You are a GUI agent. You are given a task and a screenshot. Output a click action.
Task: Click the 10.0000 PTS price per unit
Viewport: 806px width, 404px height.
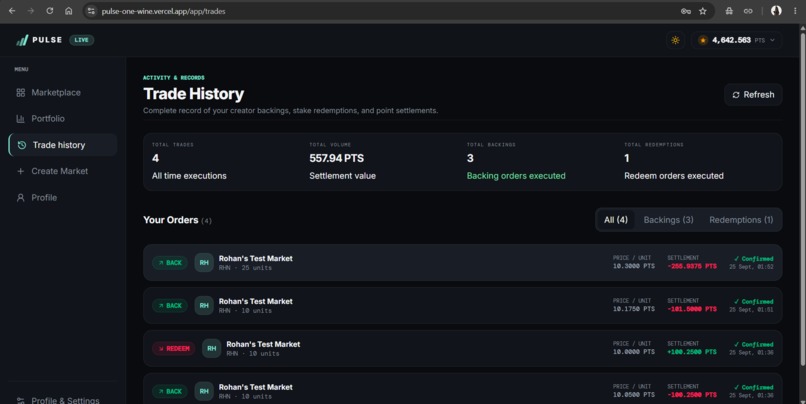(x=633, y=352)
